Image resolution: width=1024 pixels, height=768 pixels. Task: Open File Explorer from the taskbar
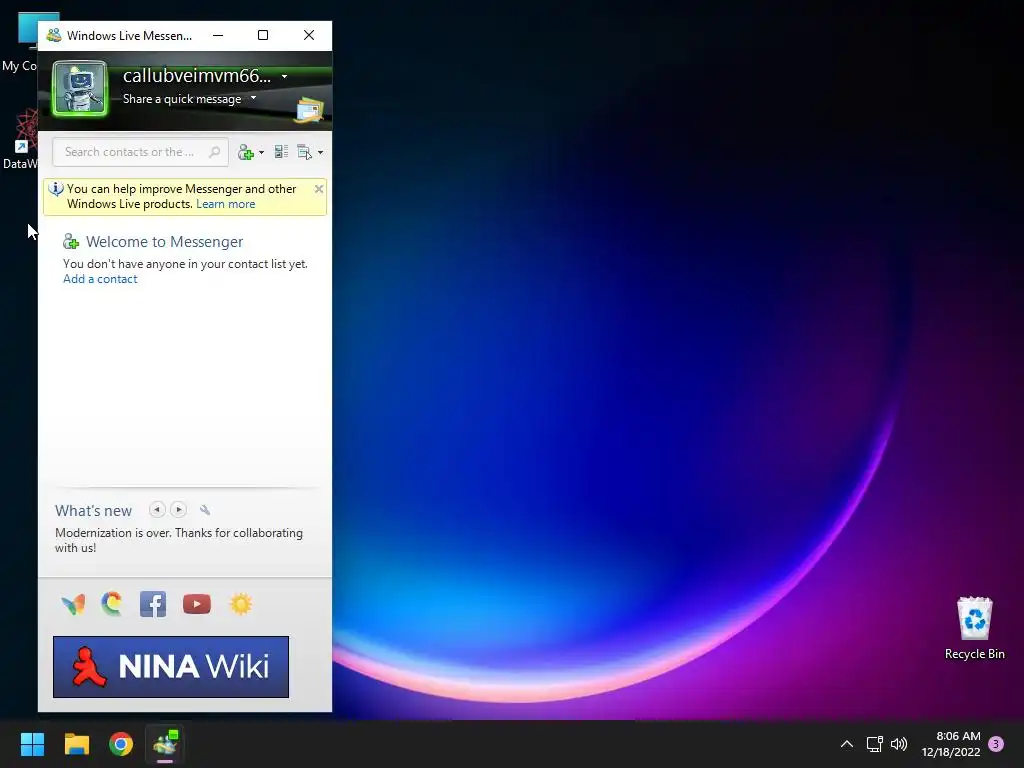click(x=76, y=744)
